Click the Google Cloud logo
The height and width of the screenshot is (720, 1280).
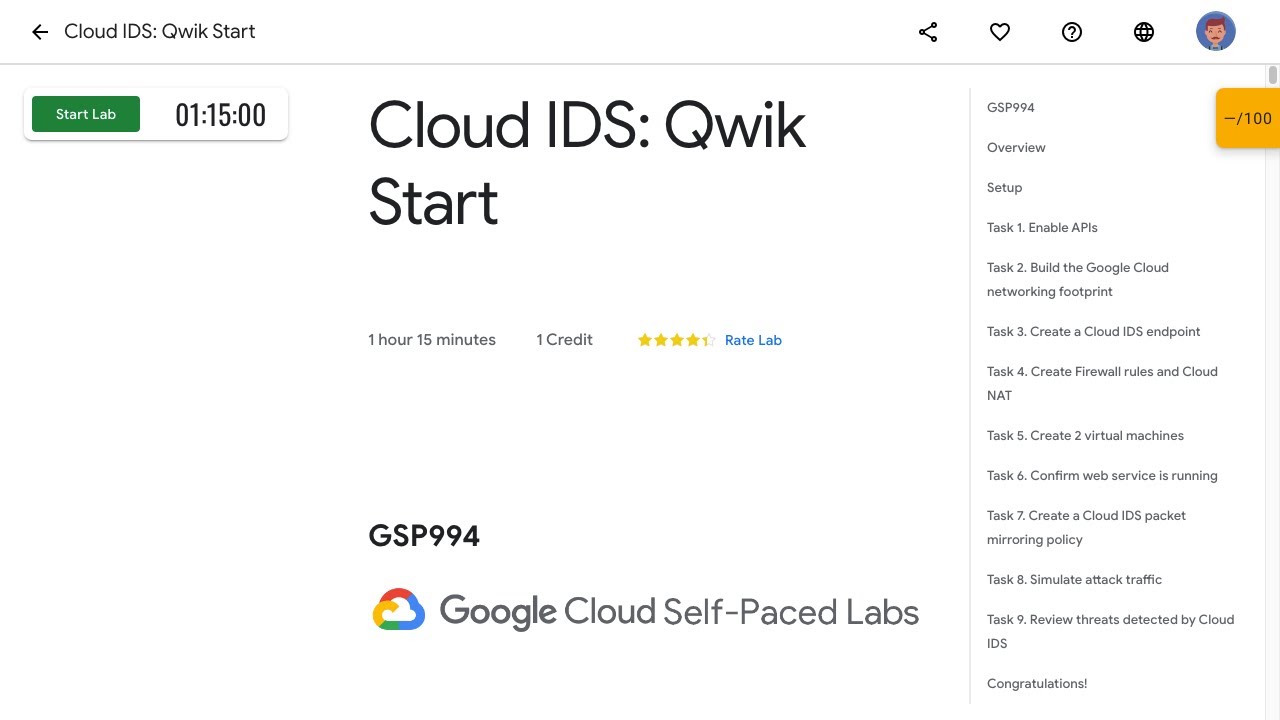point(399,609)
